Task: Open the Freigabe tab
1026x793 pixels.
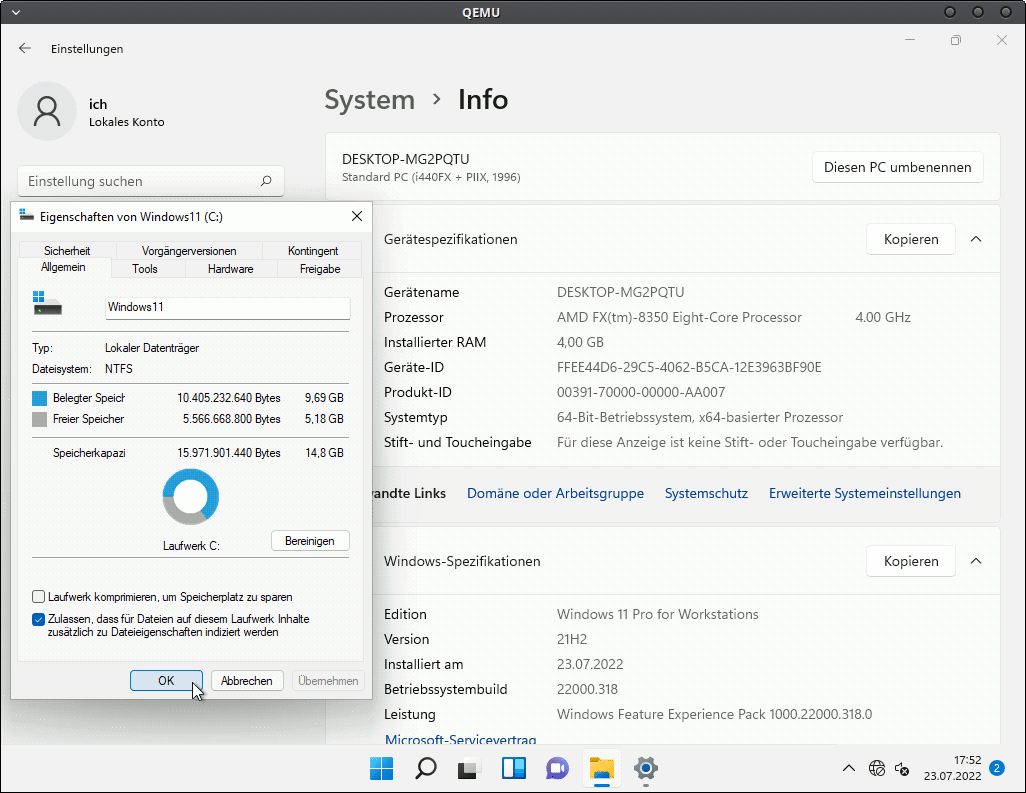Action: [x=320, y=269]
